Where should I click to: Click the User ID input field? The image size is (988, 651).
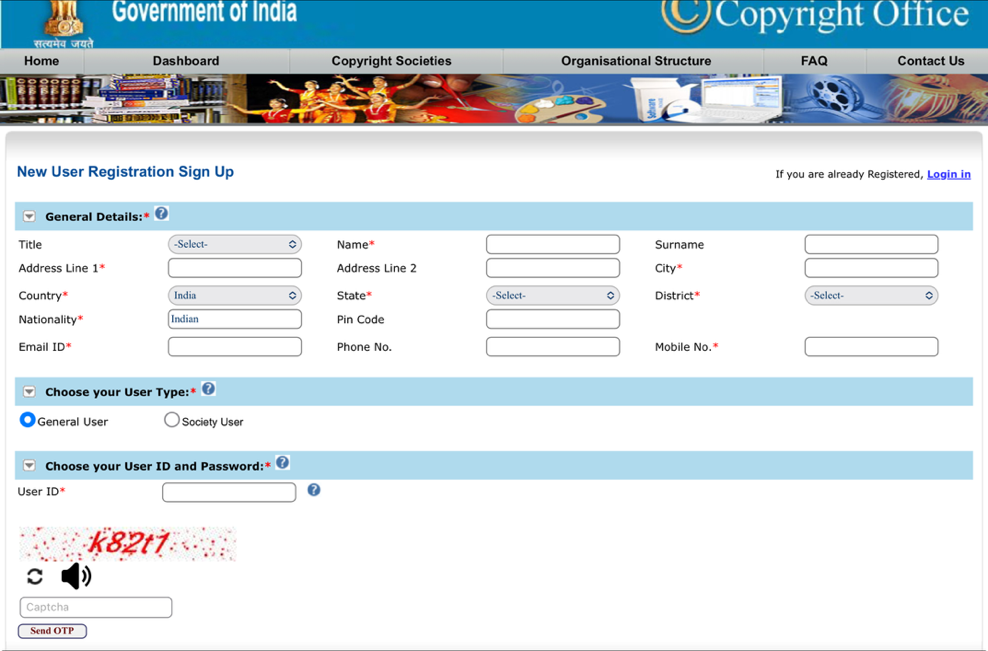point(229,492)
